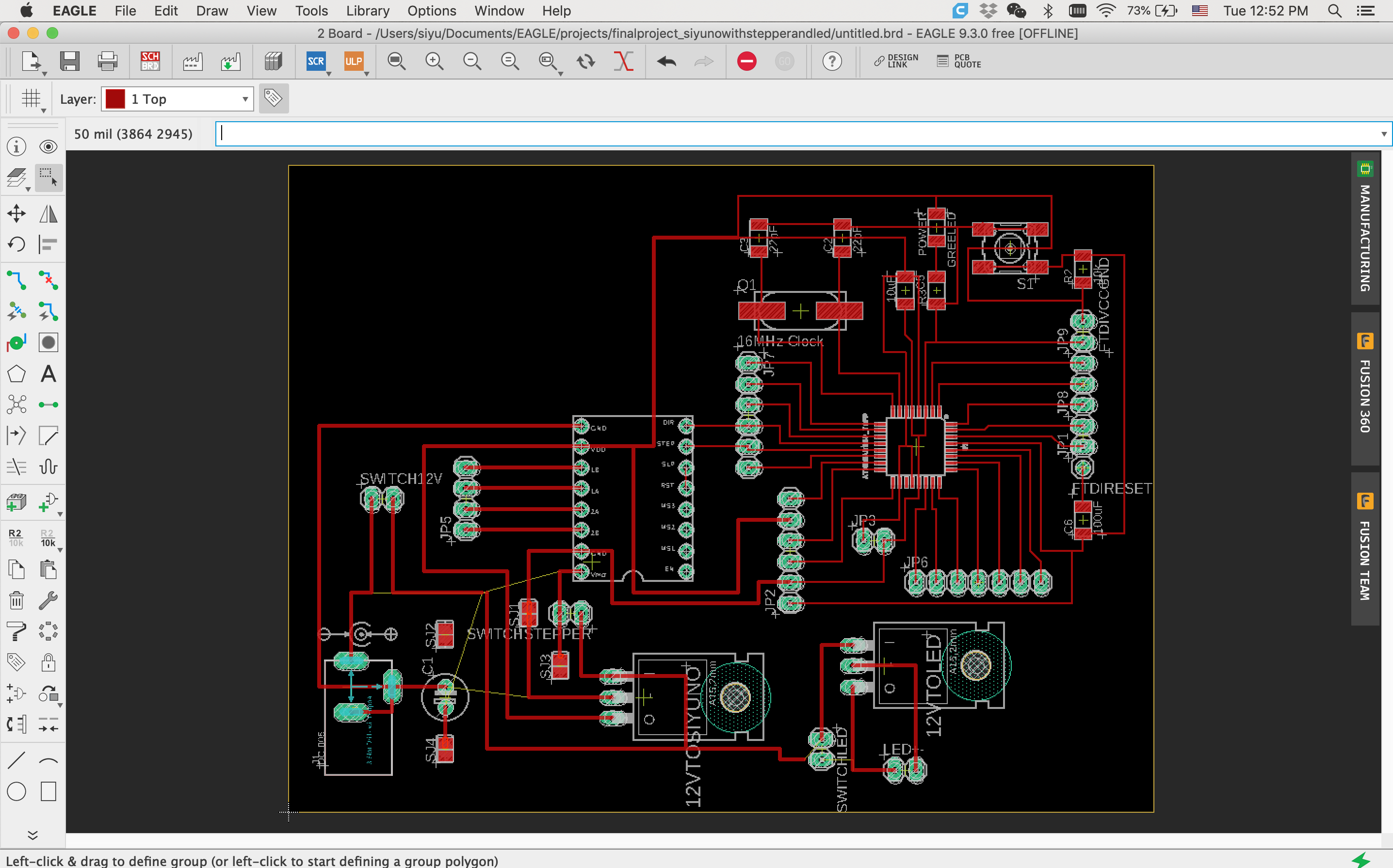
Task: Open the Manufacturing side panel
Action: pyautogui.click(x=1365, y=228)
